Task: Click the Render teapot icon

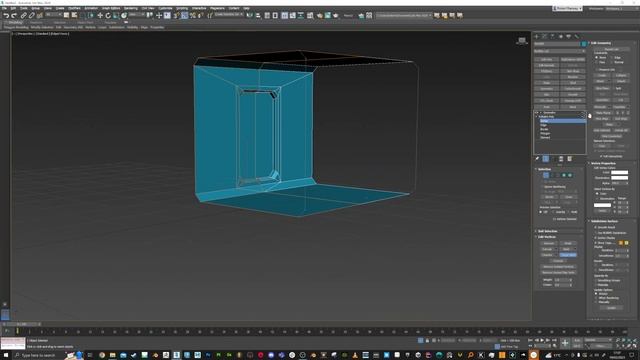Action: [x=336, y=16]
